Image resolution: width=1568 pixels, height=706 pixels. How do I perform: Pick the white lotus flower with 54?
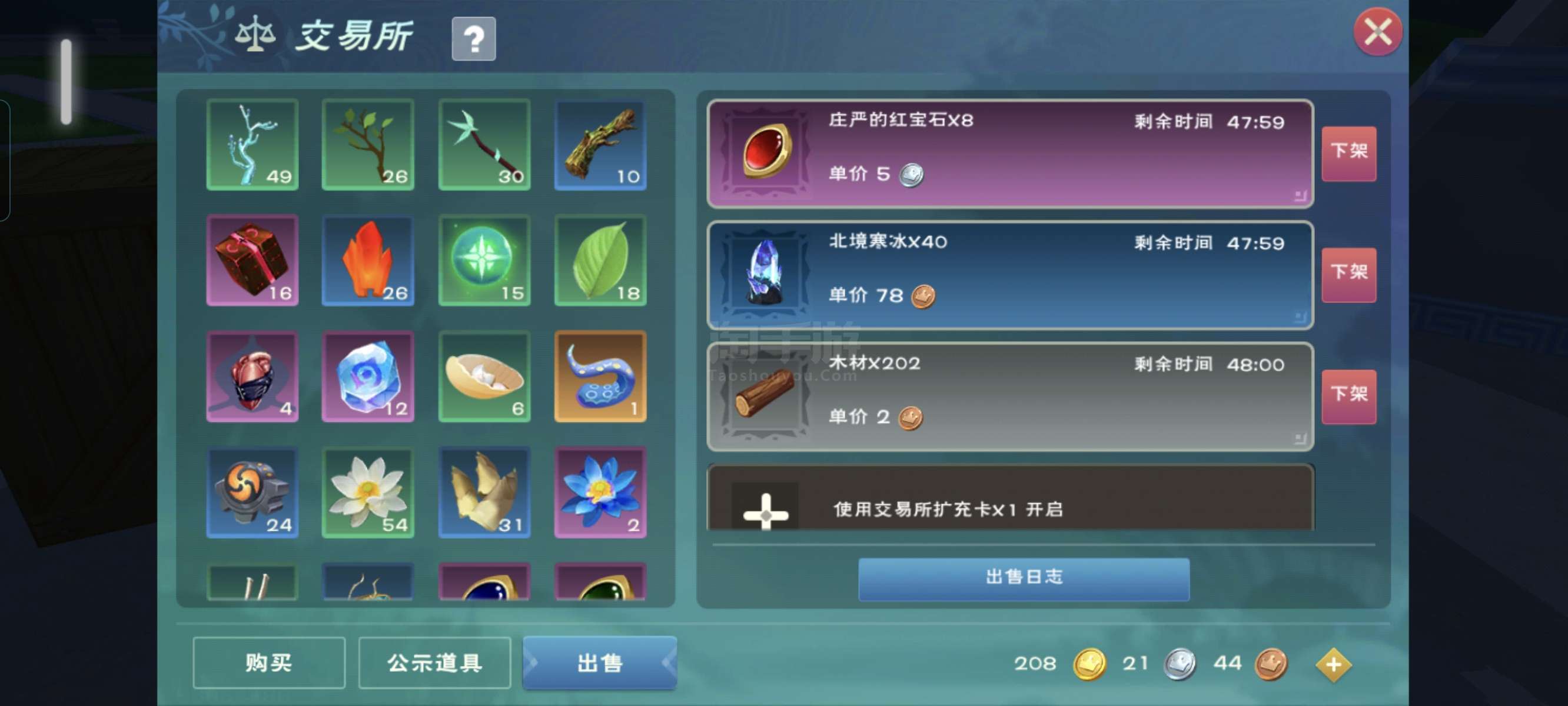point(368,492)
